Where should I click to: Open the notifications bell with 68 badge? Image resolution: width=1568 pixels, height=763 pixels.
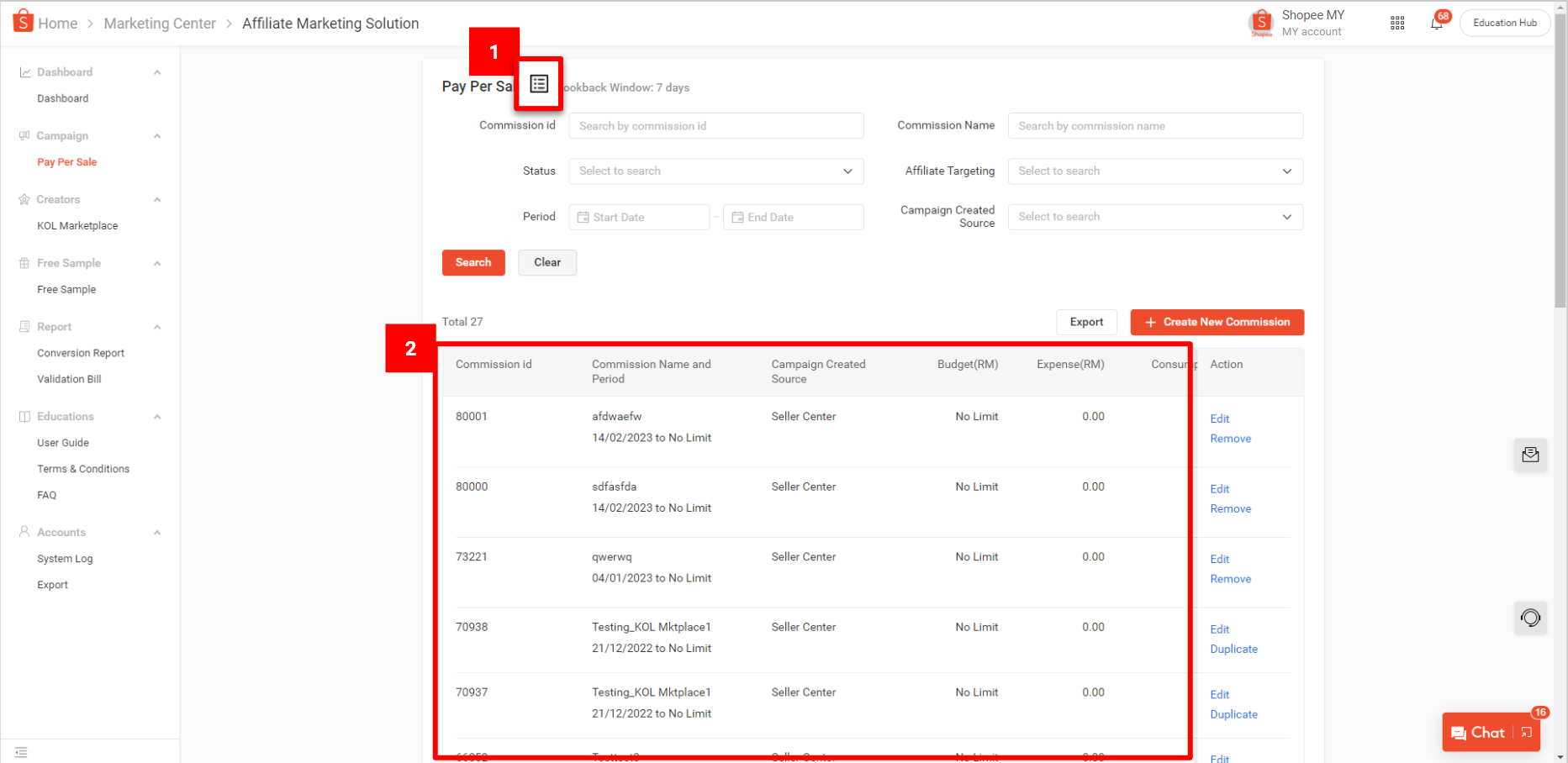[x=1436, y=23]
